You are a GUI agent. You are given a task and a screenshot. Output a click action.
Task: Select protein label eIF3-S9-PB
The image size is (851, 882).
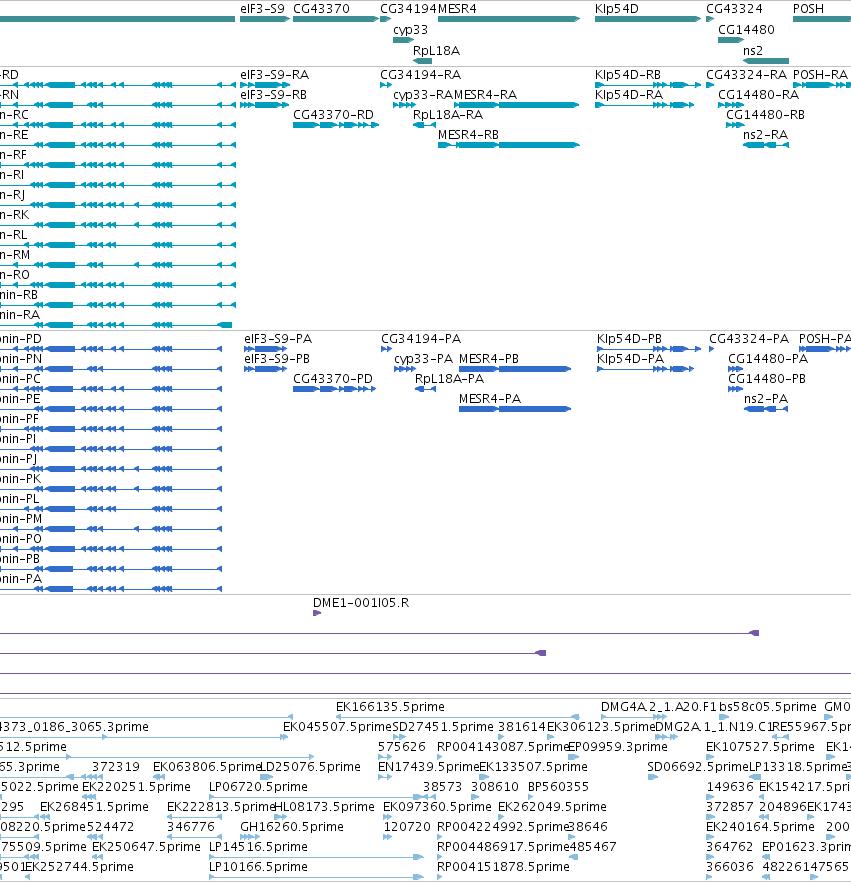277,359
